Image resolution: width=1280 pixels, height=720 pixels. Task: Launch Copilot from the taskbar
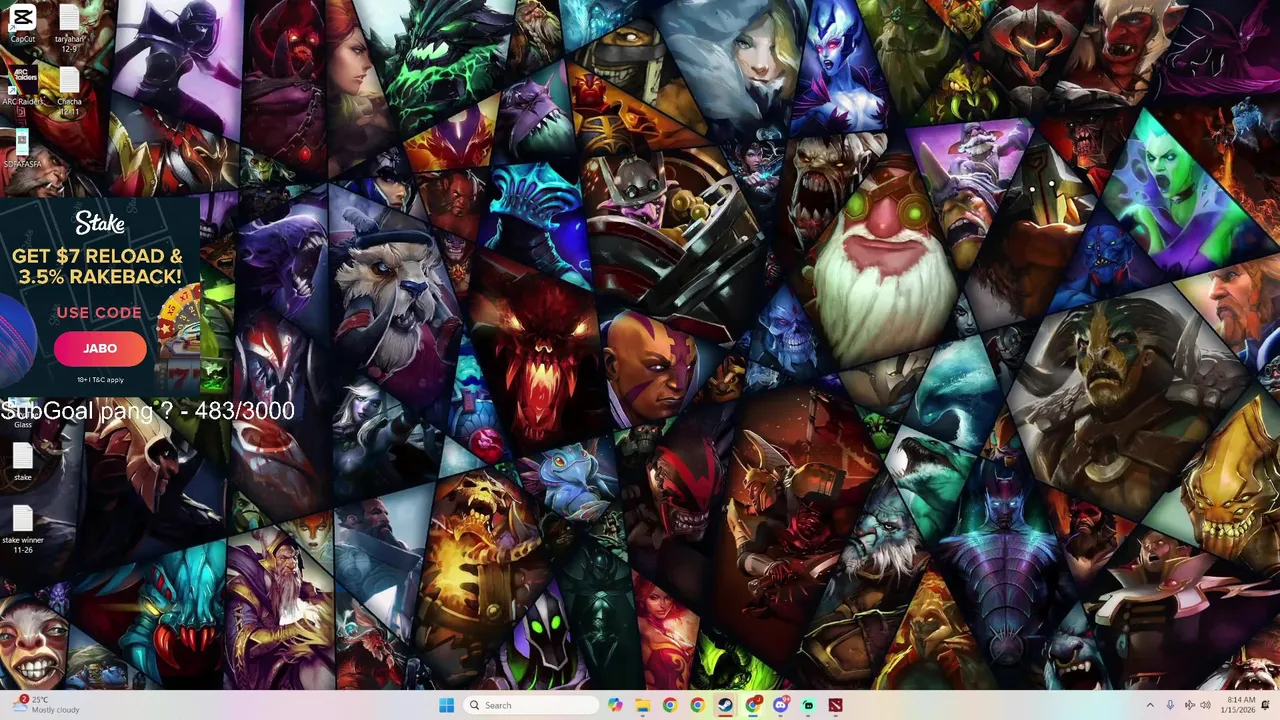pos(615,705)
